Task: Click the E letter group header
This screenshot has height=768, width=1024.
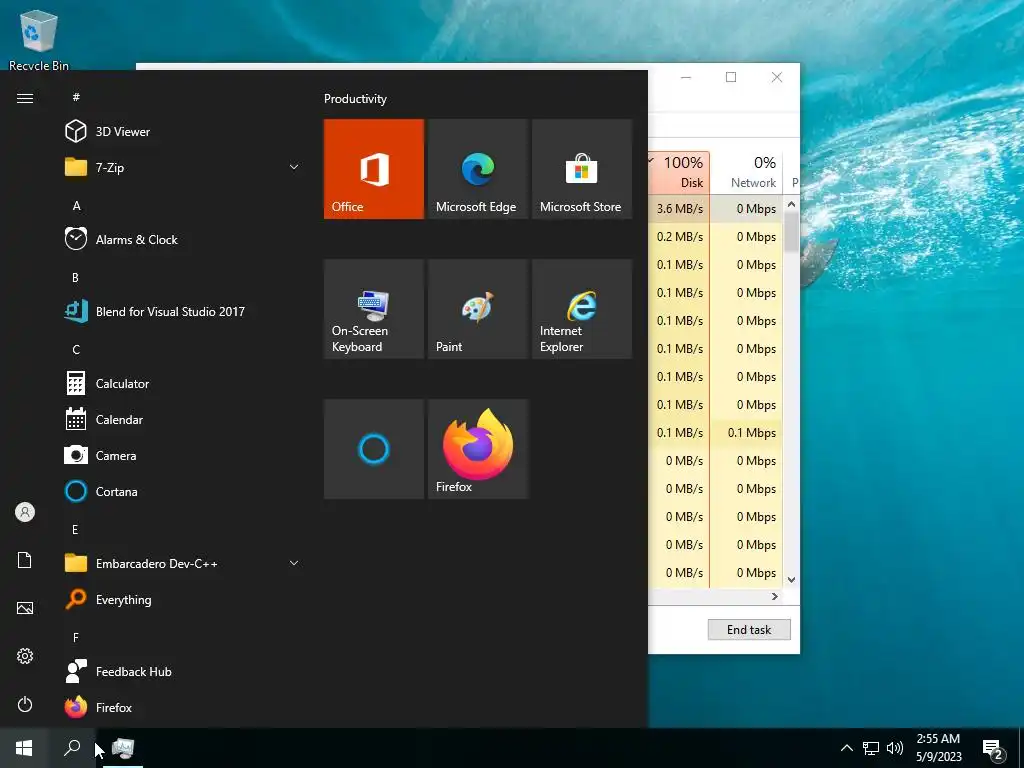Action: [75, 530]
